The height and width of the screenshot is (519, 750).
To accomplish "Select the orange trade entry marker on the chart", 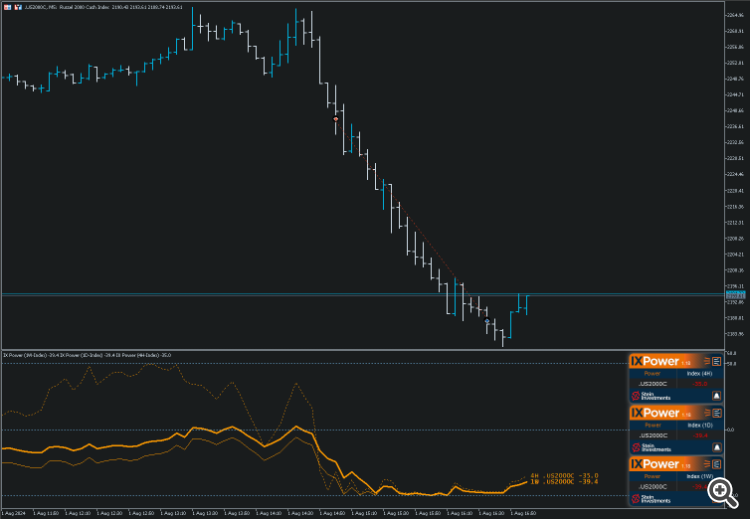I will point(336,119).
